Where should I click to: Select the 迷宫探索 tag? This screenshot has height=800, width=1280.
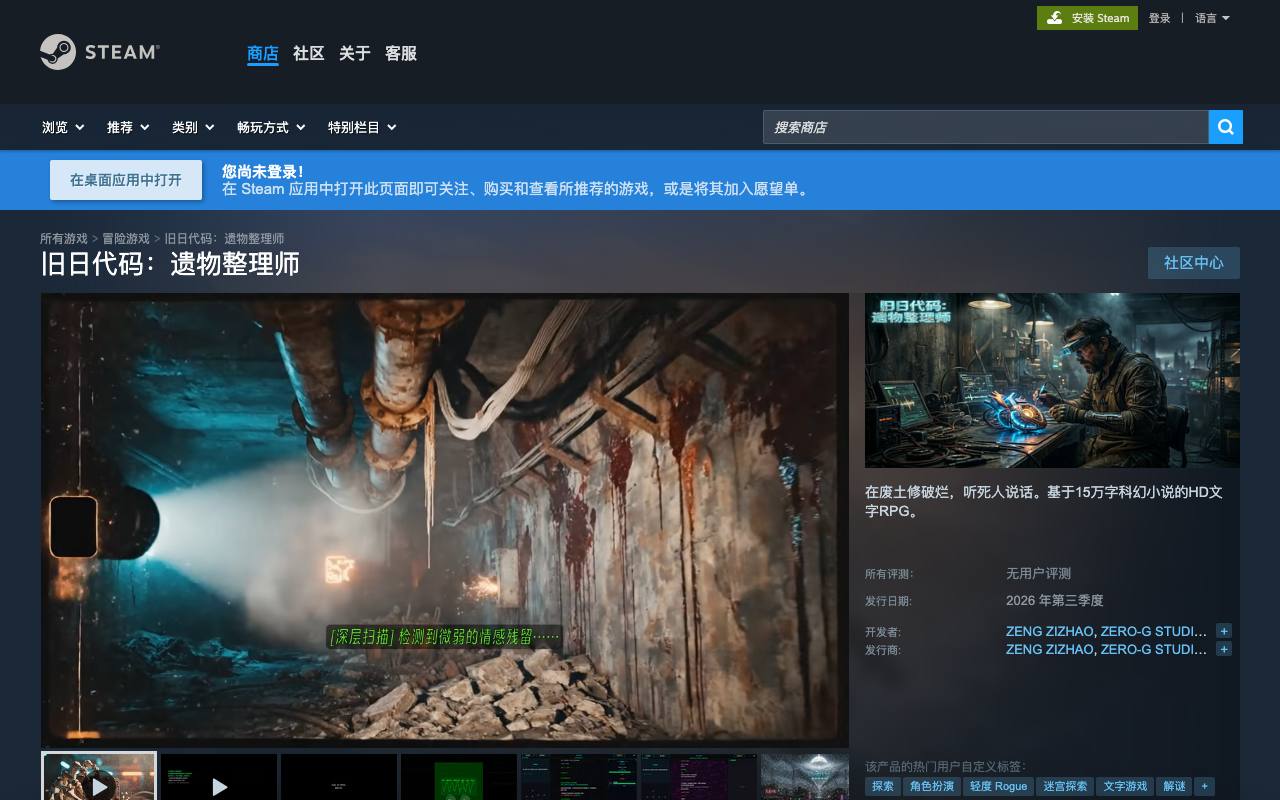[x=1065, y=786]
